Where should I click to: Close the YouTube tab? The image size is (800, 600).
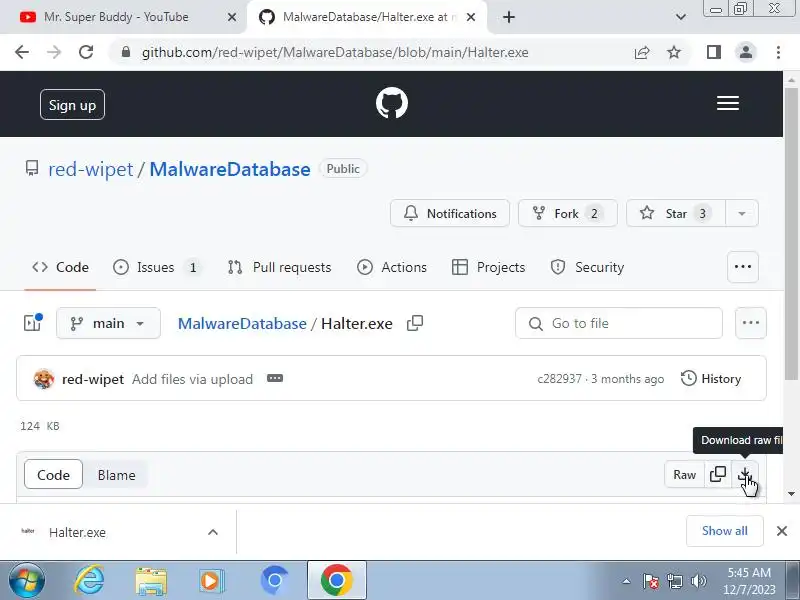[232, 17]
